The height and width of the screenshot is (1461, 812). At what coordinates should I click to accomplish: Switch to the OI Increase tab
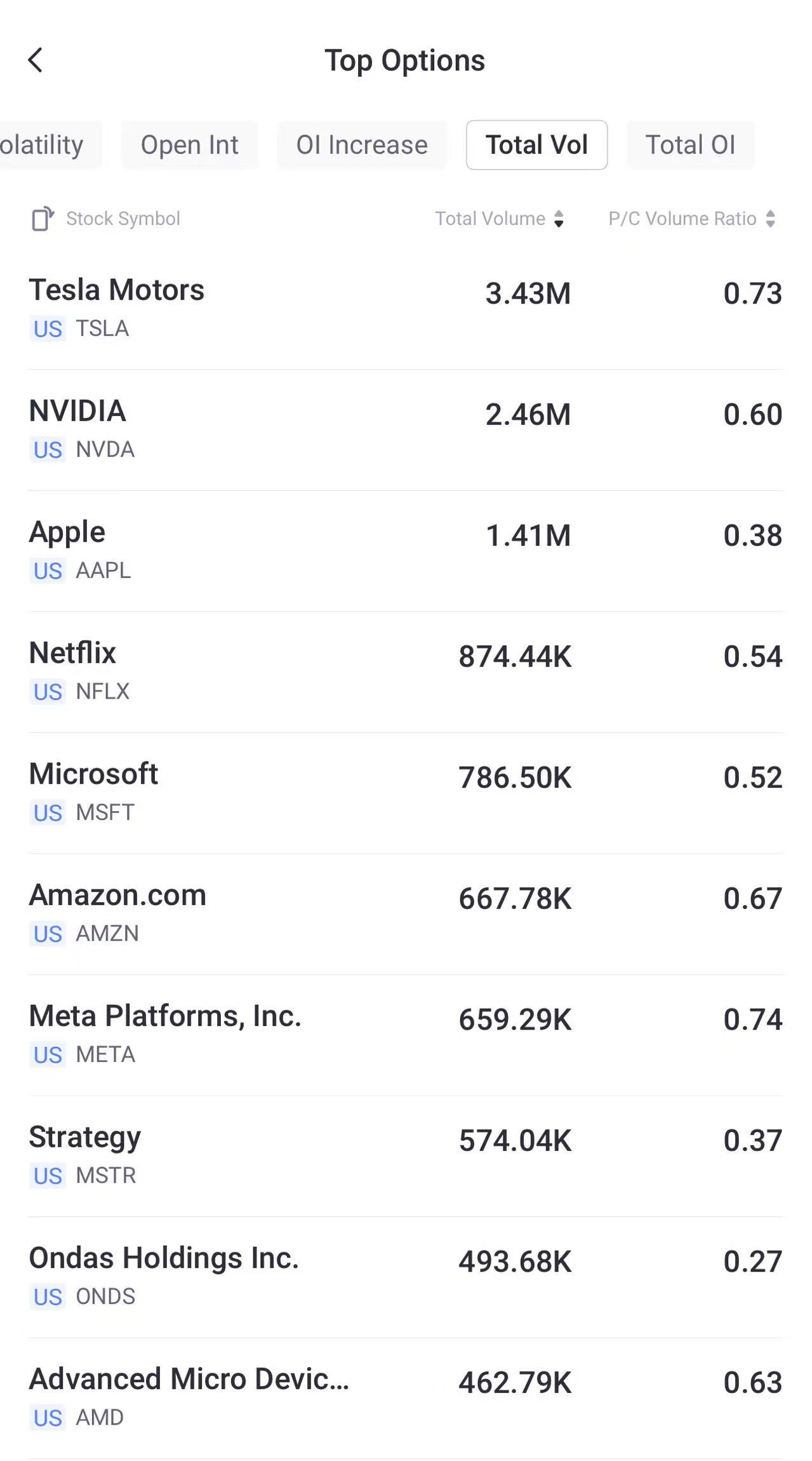coord(362,145)
